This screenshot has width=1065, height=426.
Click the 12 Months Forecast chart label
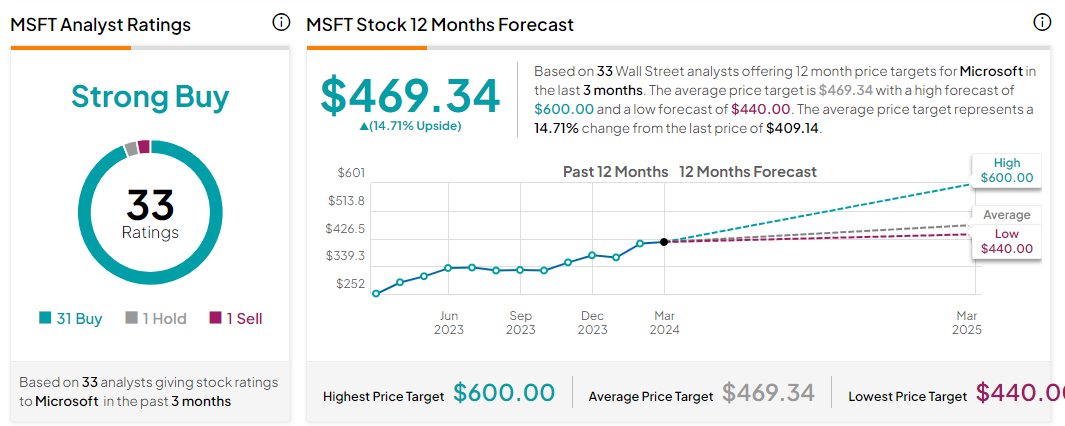click(x=748, y=172)
